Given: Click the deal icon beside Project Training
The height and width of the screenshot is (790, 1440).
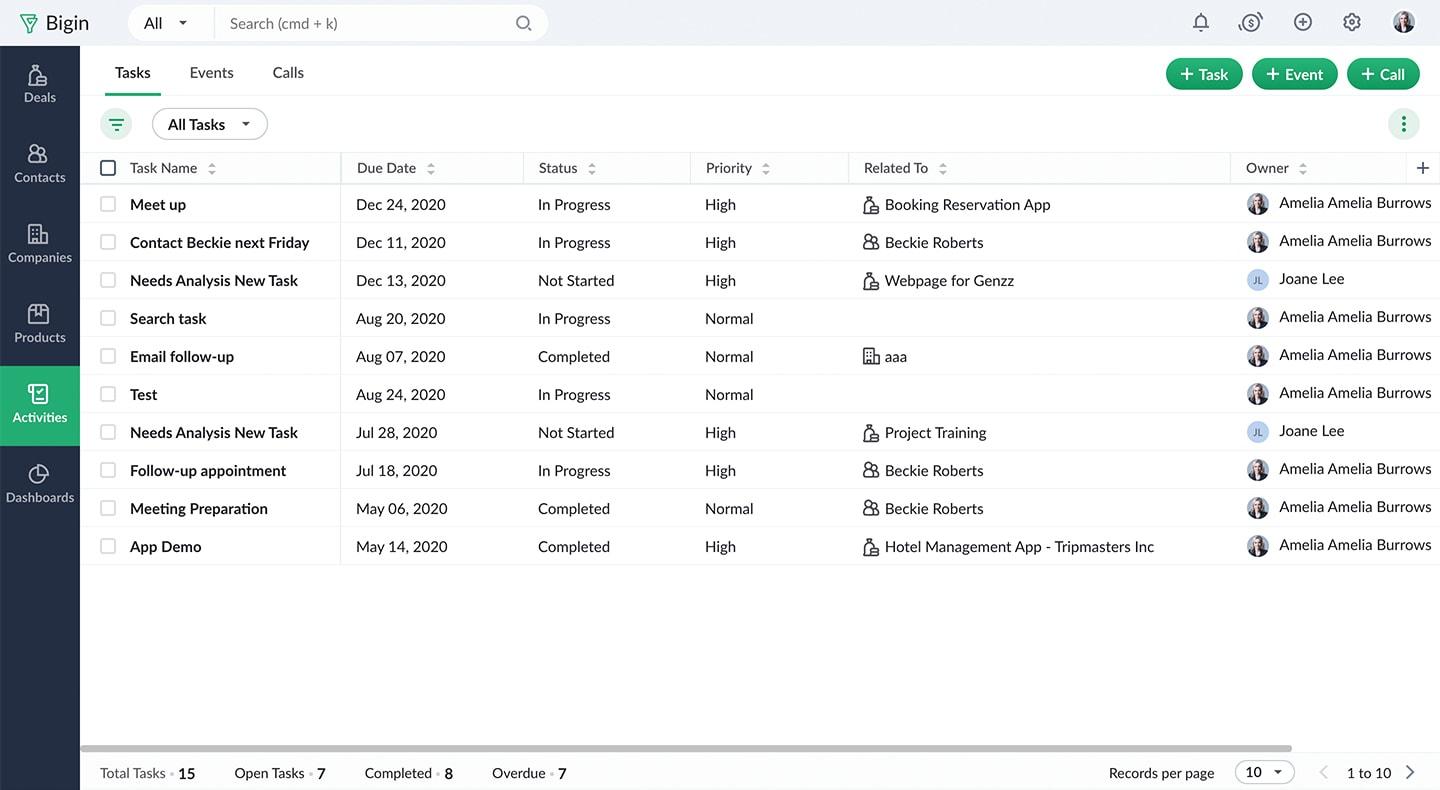Looking at the screenshot, I should (x=871, y=433).
